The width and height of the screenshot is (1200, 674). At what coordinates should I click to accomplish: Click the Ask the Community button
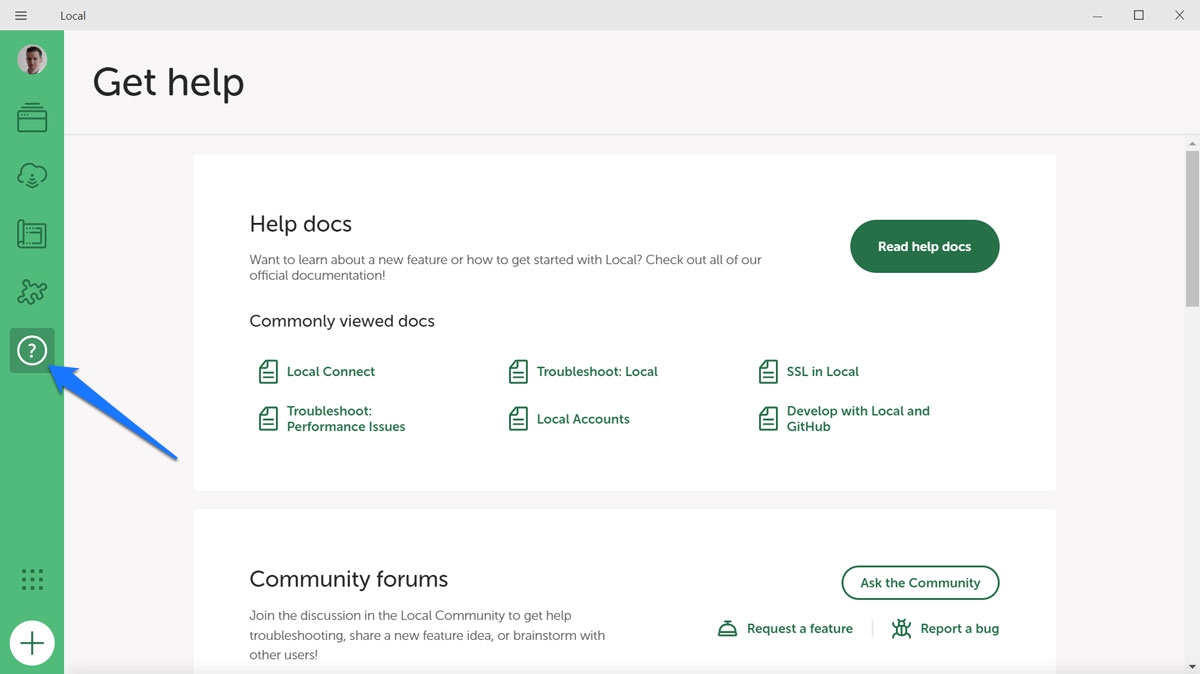(x=920, y=583)
